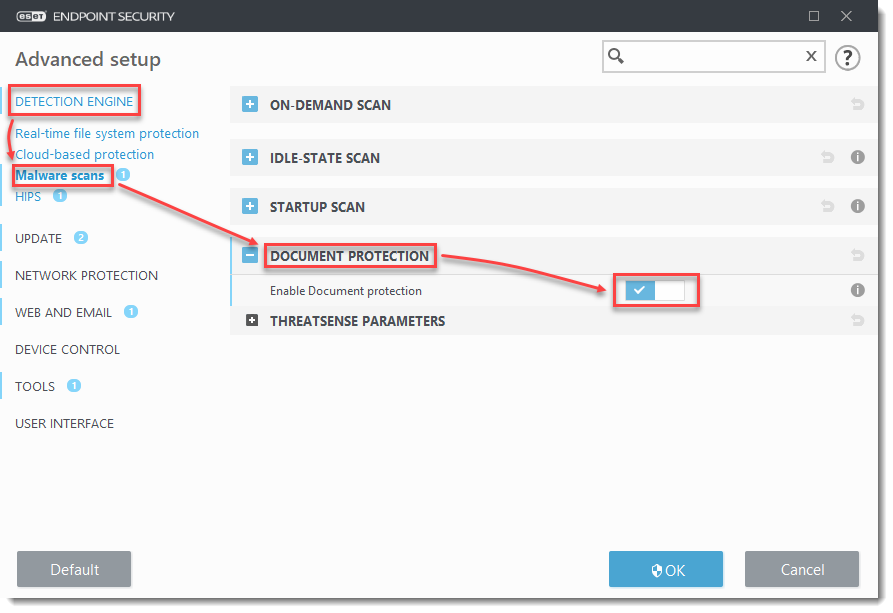View info for Startup Scan section
893x613 pixels.
tap(857, 206)
